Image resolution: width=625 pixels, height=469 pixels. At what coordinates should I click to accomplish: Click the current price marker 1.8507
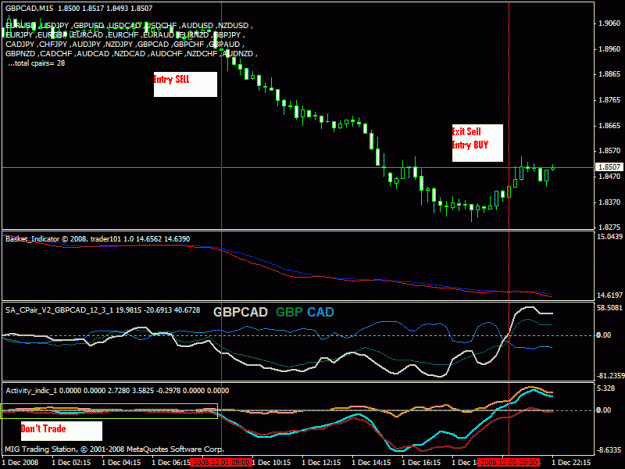pyautogui.click(x=609, y=167)
